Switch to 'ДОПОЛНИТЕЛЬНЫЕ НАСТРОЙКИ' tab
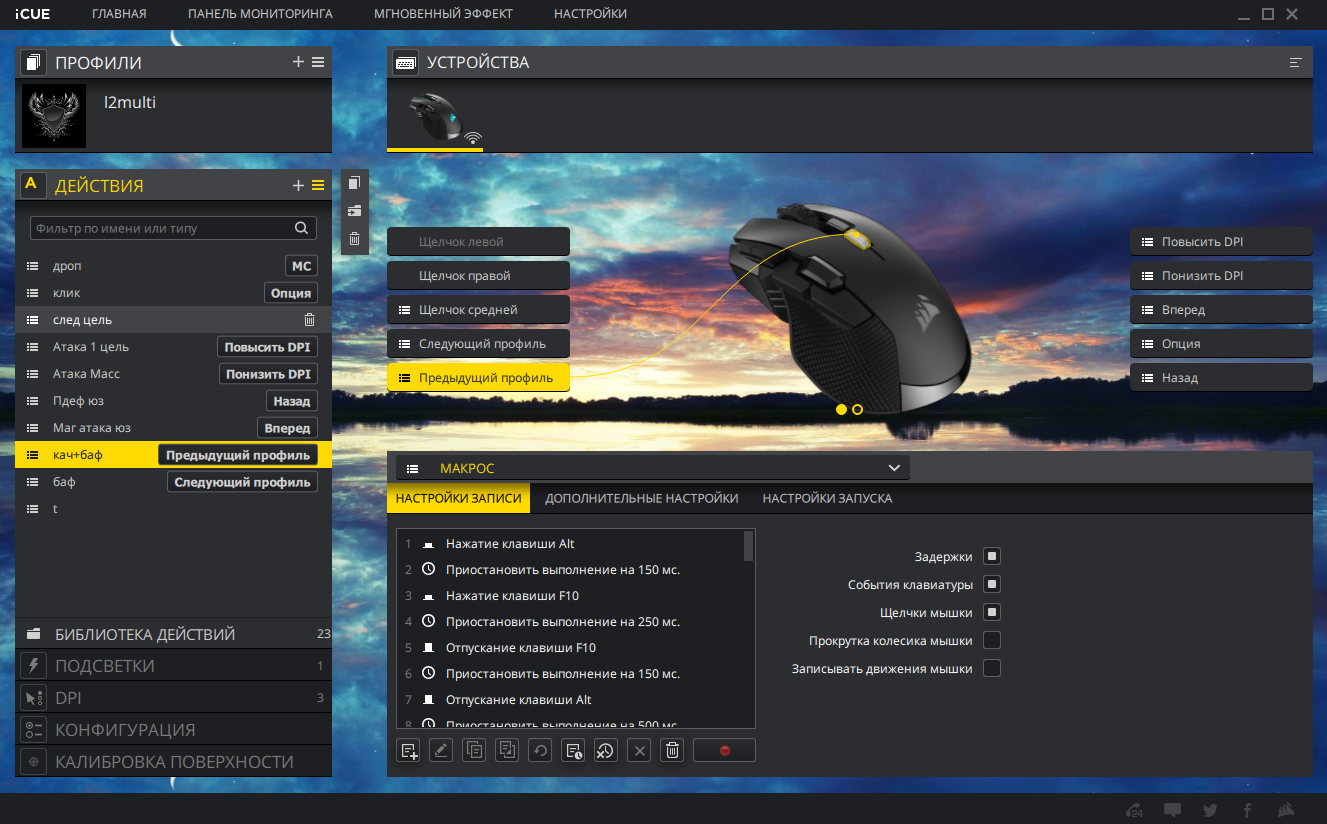 pyautogui.click(x=642, y=498)
